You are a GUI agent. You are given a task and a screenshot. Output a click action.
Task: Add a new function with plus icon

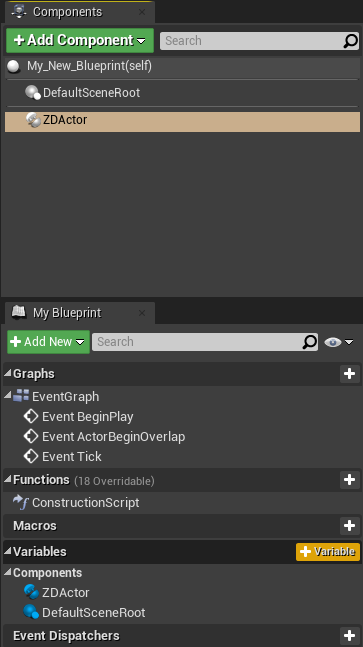349,479
